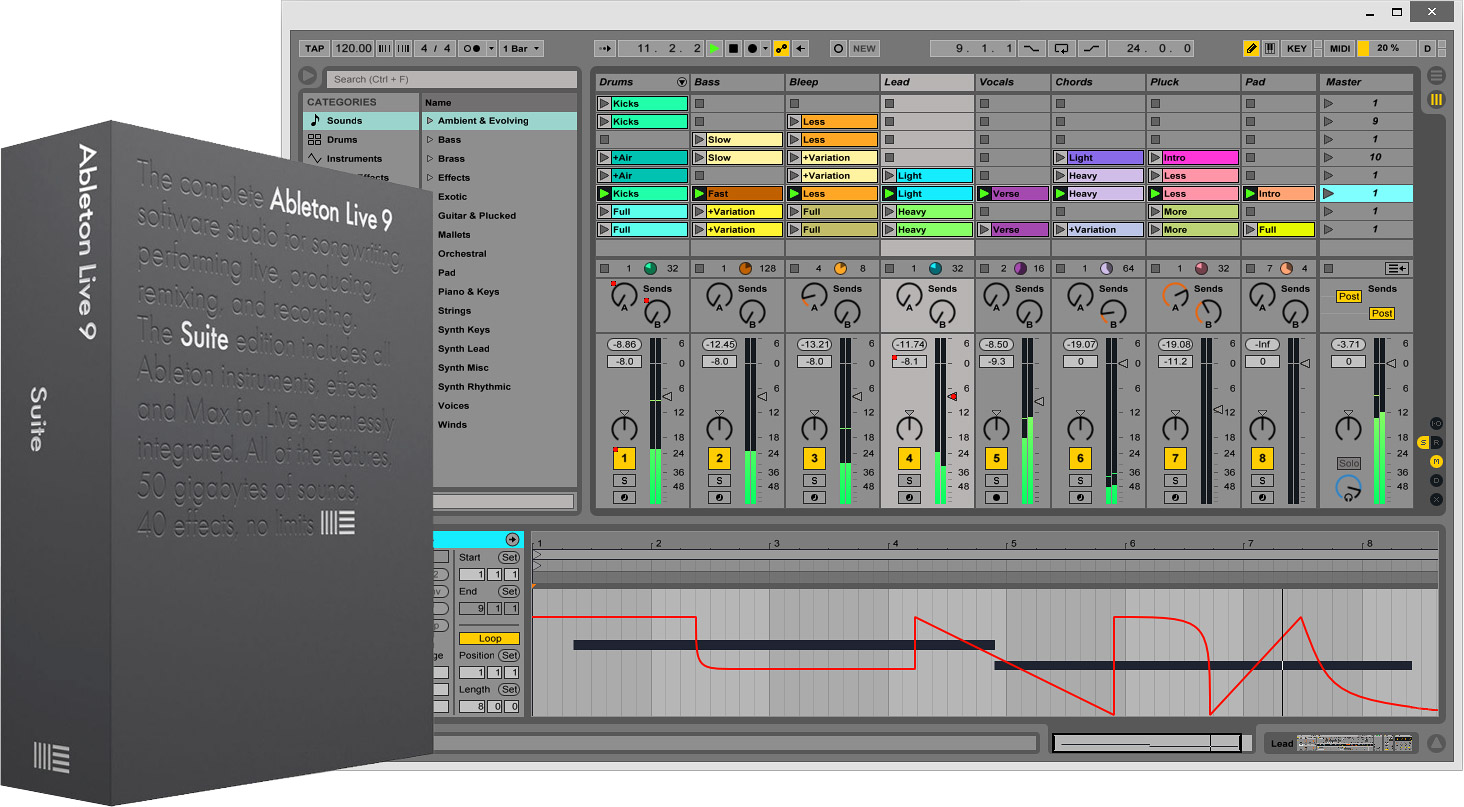Expand the Ambient & Evolving folder
This screenshot has height=807, width=1464.
[x=430, y=121]
